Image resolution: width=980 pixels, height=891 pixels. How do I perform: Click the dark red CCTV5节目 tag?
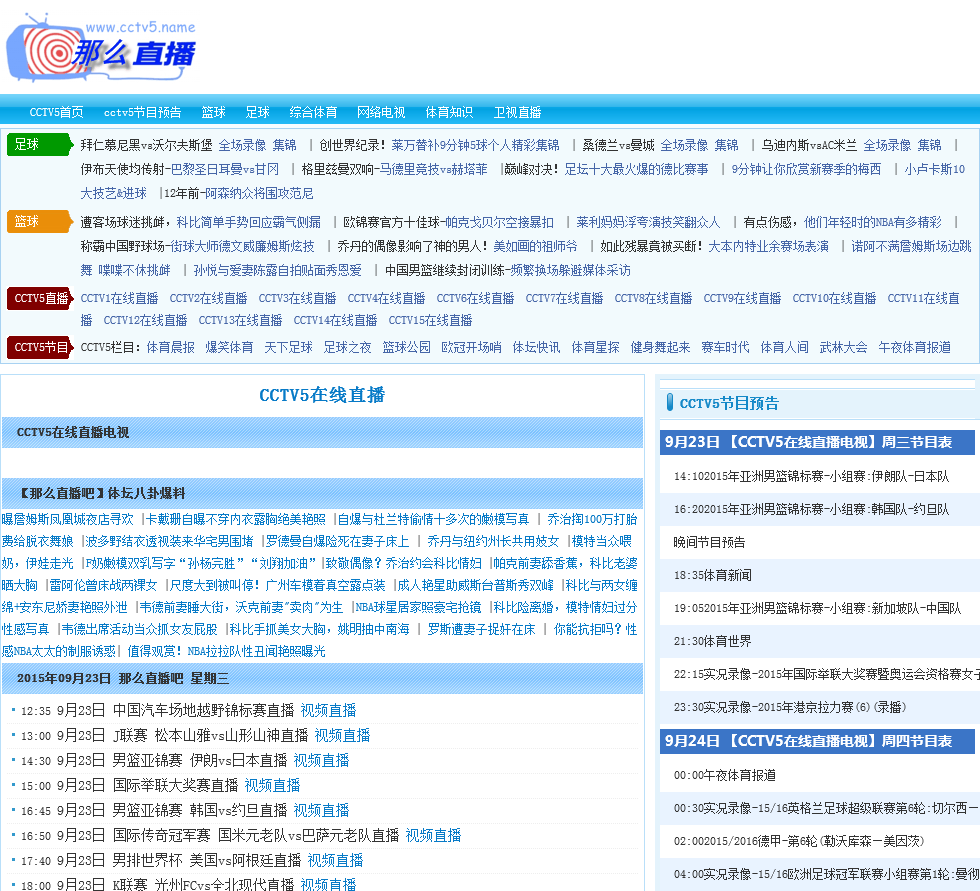[41, 347]
